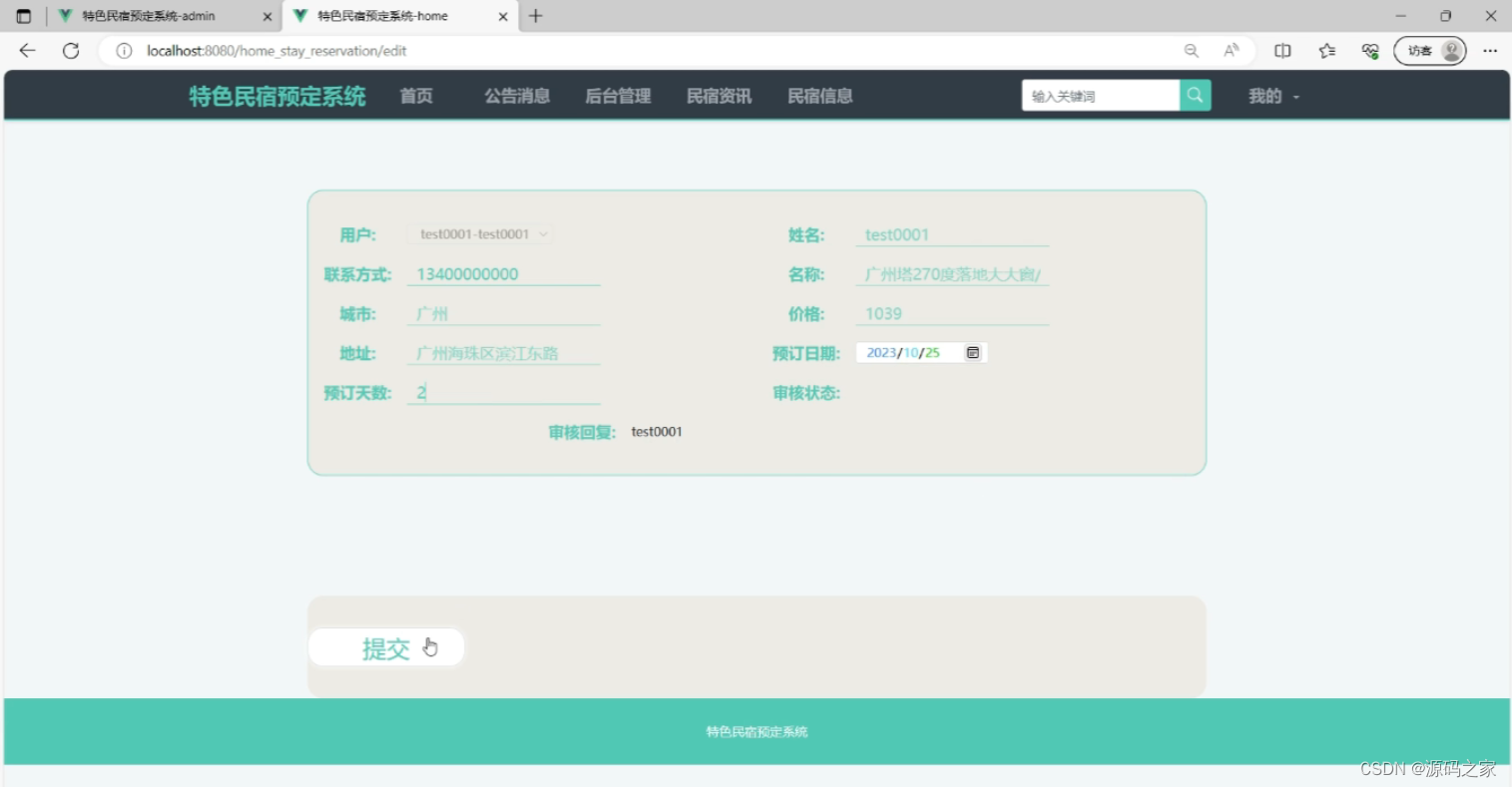Expand the 我的 dropdown menu

pyautogui.click(x=1272, y=96)
